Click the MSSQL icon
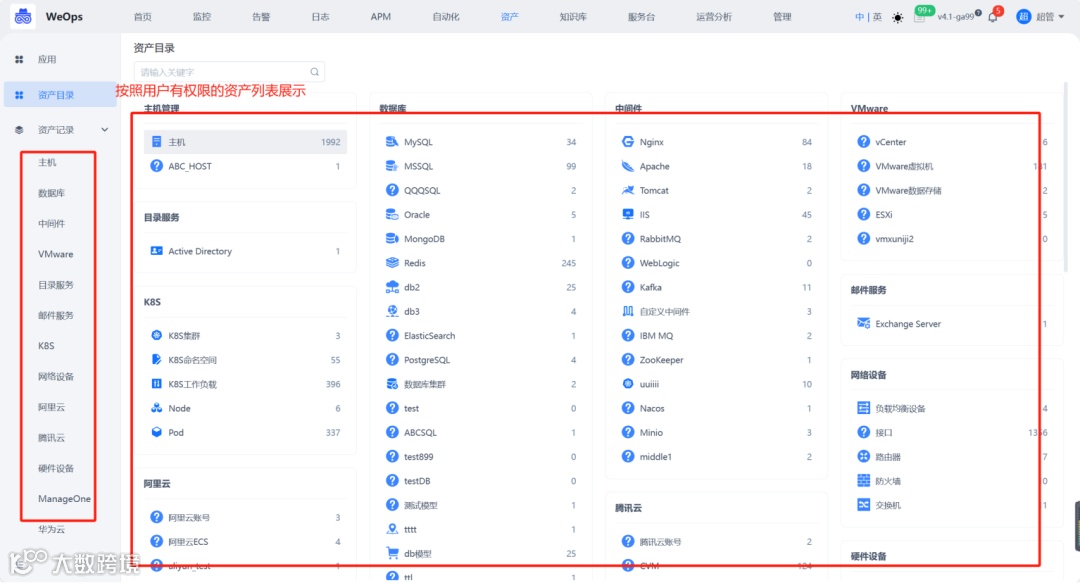The image size is (1080, 583). [392, 166]
